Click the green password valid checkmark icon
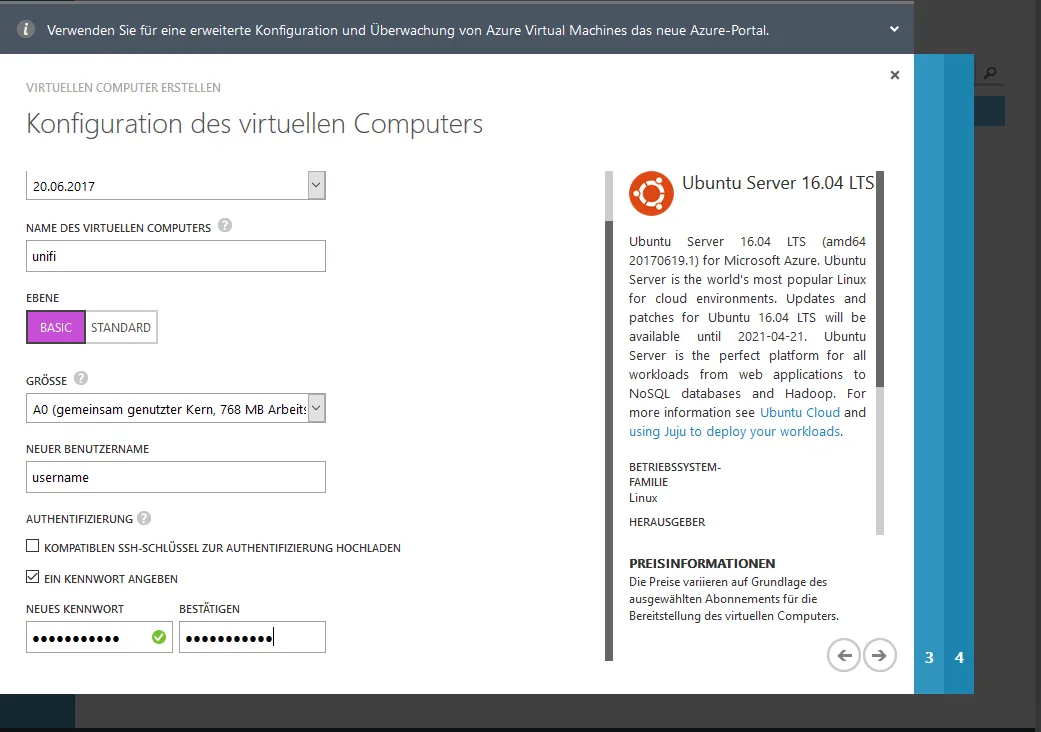Image resolution: width=1041 pixels, height=732 pixels. pos(159,637)
